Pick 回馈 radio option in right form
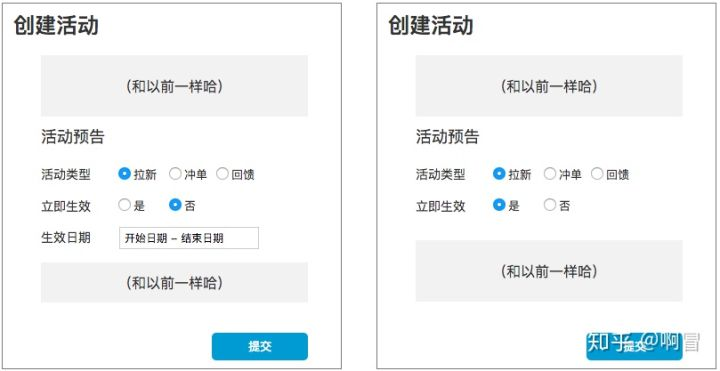This screenshot has height=371, width=720. 597,174
